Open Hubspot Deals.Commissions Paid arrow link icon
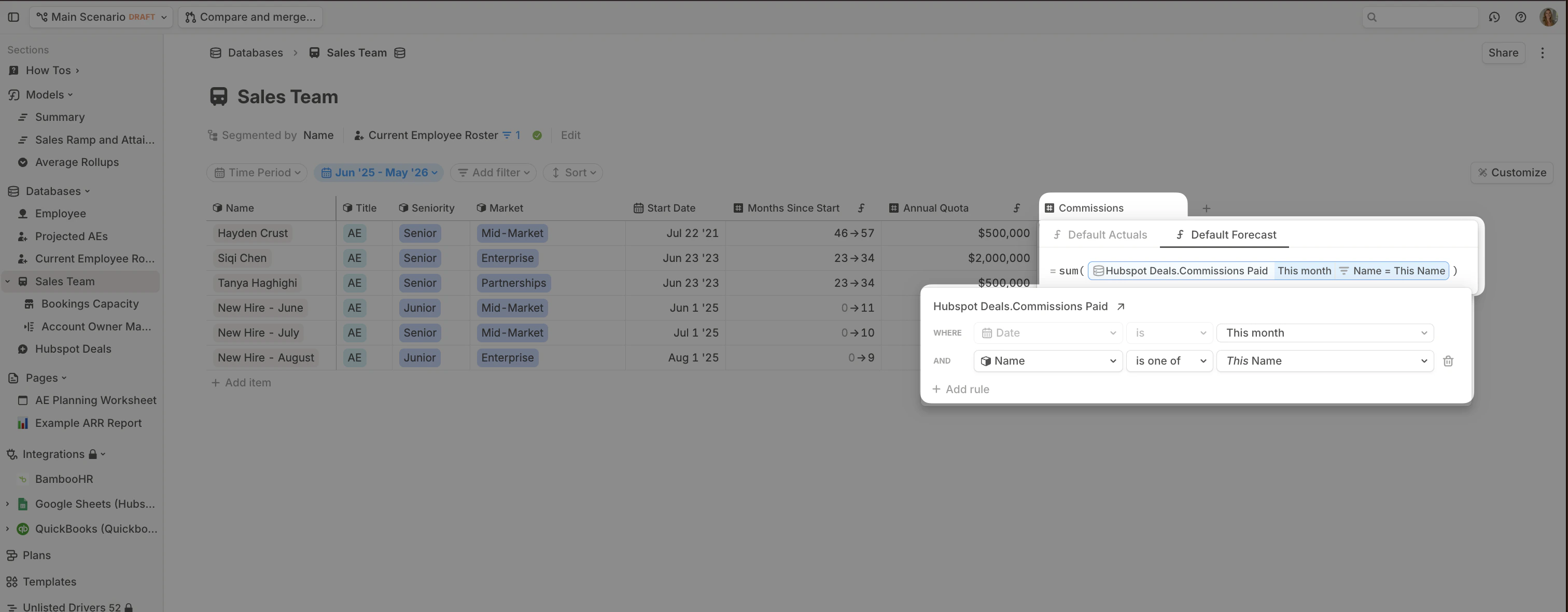Screen dimensions: 1568x612 click(x=1121, y=307)
